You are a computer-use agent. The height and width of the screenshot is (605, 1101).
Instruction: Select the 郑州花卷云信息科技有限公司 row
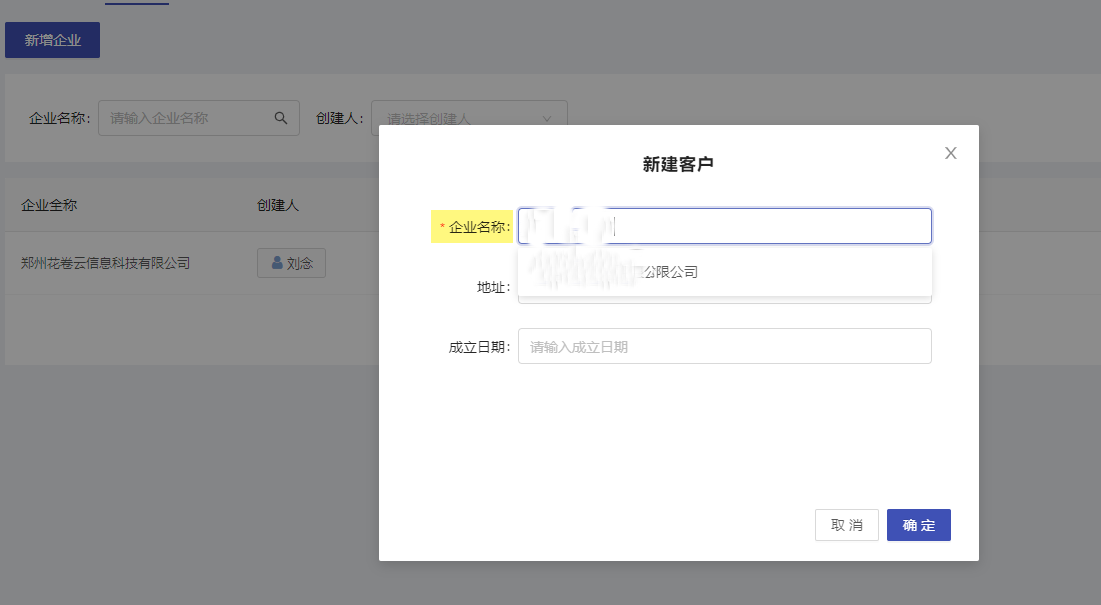pyautogui.click(x=192, y=263)
